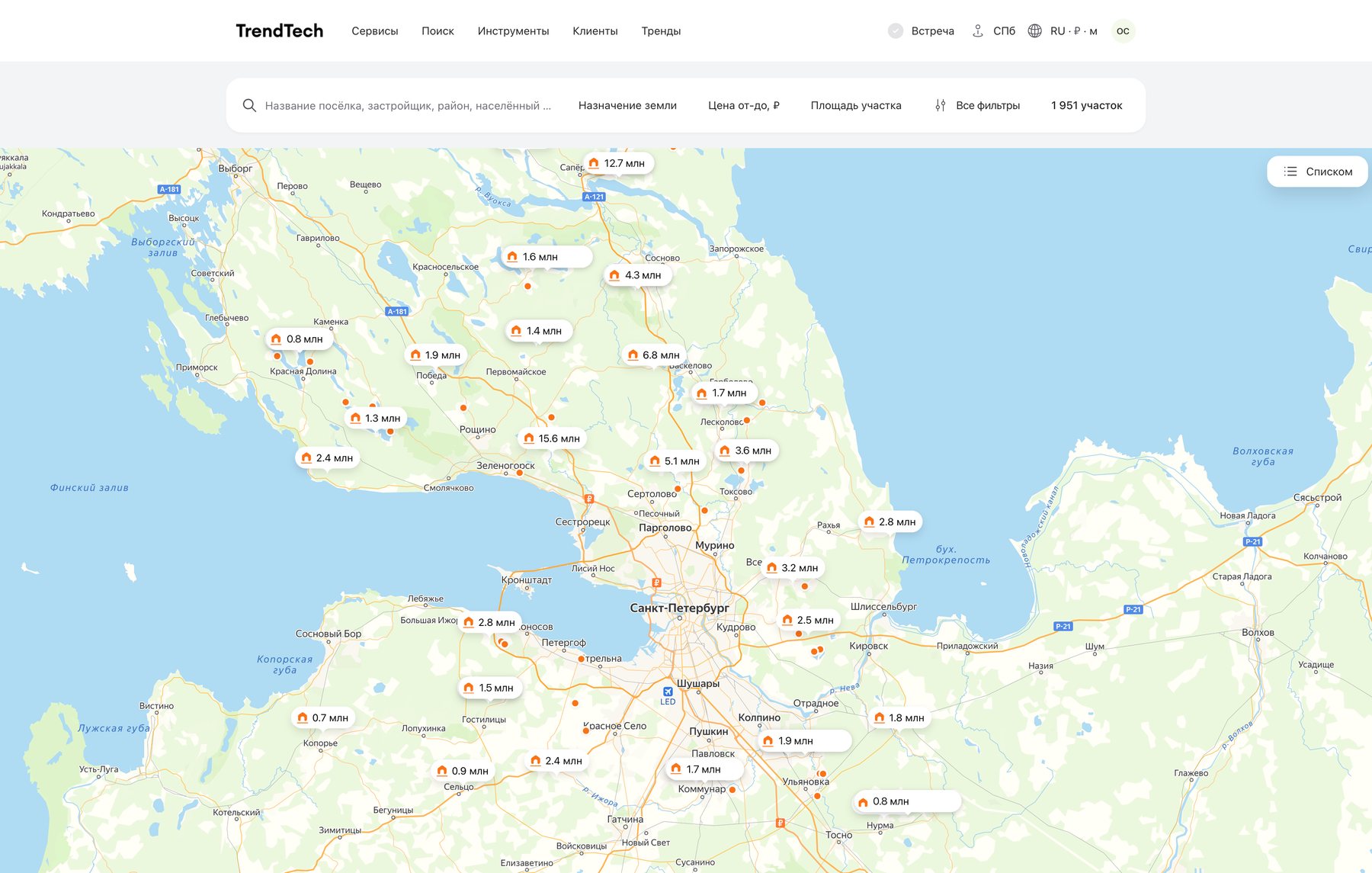Select the 5.1 млн map marker
The width and height of the screenshot is (1372, 873).
tap(675, 461)
